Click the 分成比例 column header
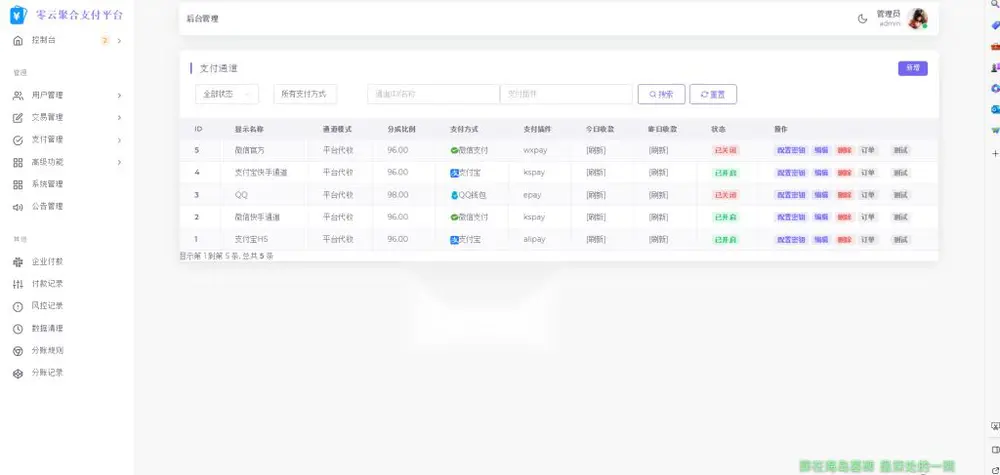Screen dimensions: 1000x475 (401, 129)
